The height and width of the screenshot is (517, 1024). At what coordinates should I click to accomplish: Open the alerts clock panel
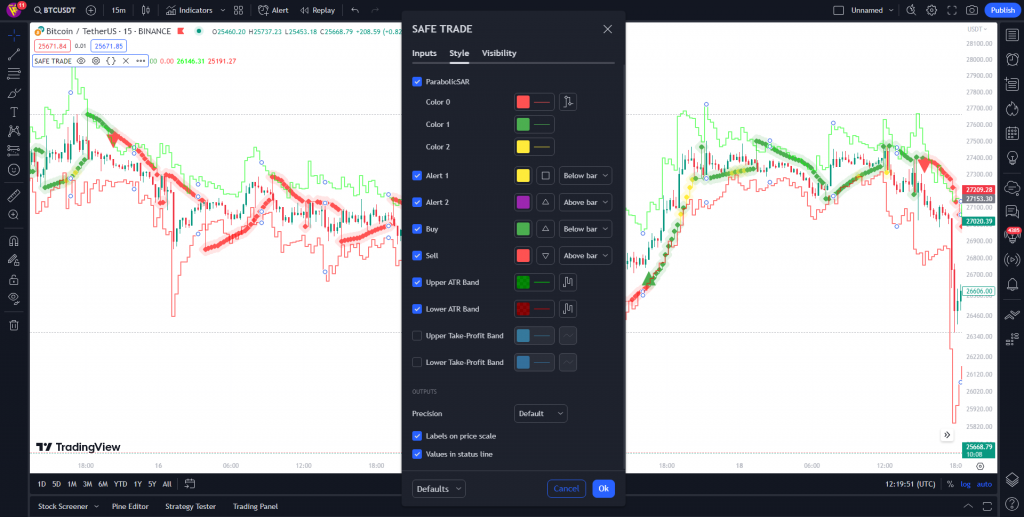[1012, 59]
